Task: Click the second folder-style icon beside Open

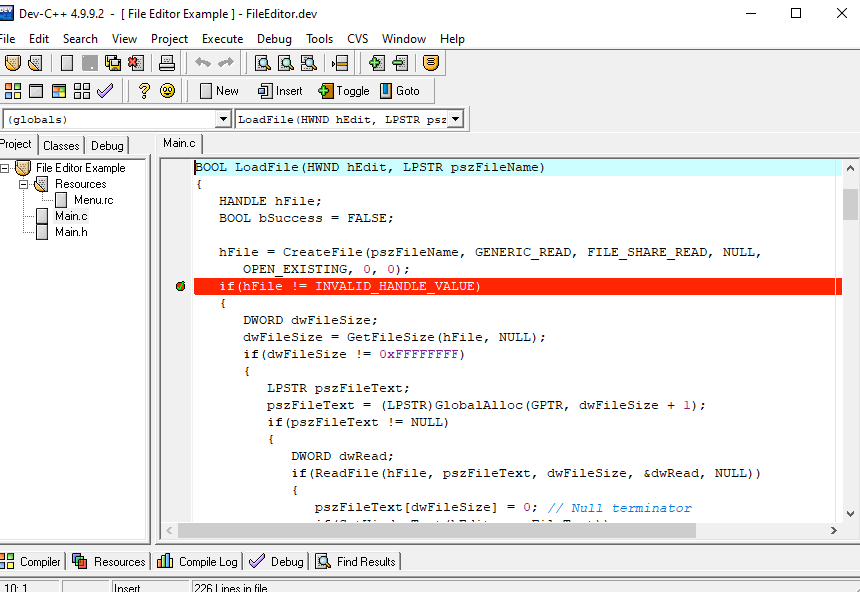Action: 35,63
